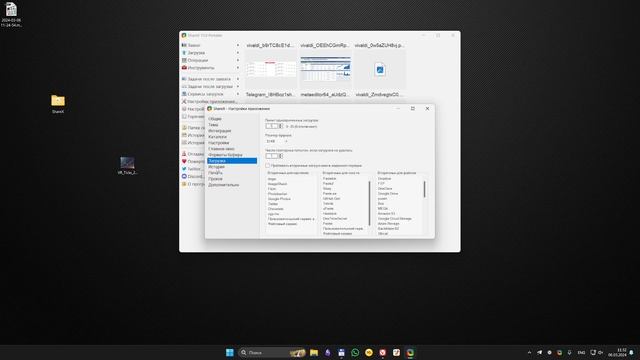The width and height of the screenshot is (640, 360).
Task: Click the Task settings icon in ShareX sidebar
Action: (x=184, y=109)
